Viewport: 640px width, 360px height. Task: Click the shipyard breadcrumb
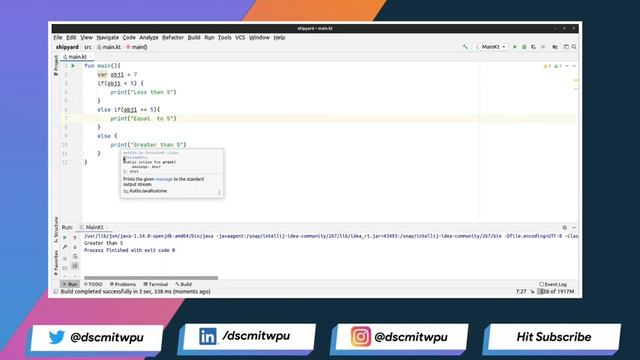(67, 47)
